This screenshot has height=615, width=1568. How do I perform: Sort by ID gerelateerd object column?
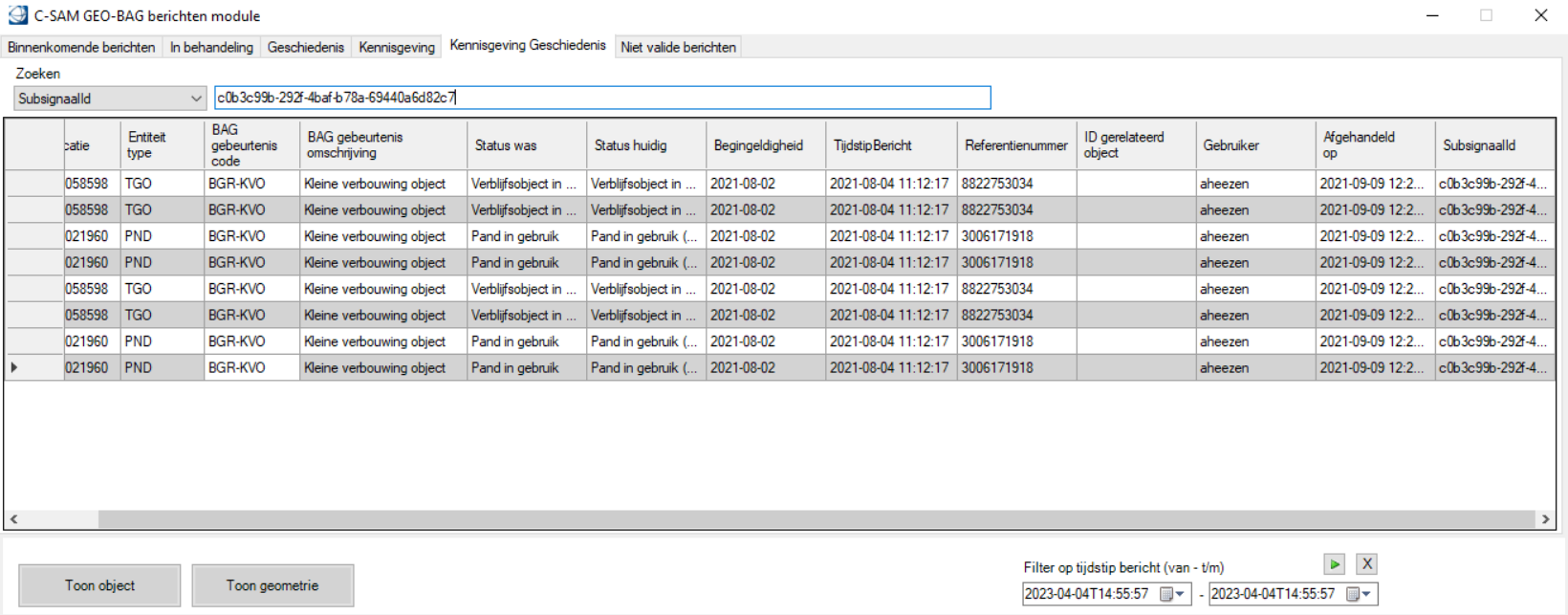click(x=1136, y=144)
